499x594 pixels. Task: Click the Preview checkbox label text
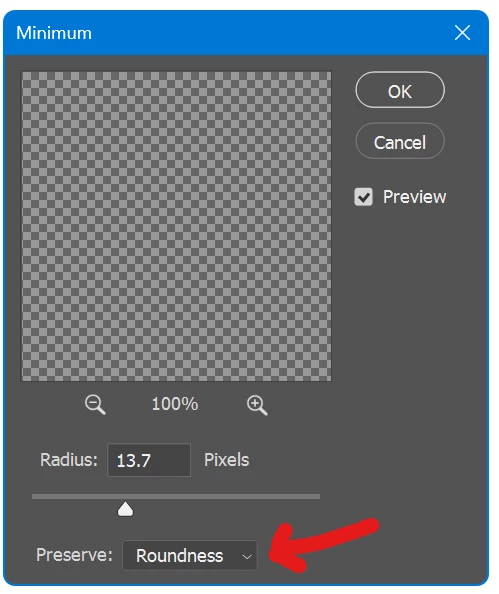415,197
